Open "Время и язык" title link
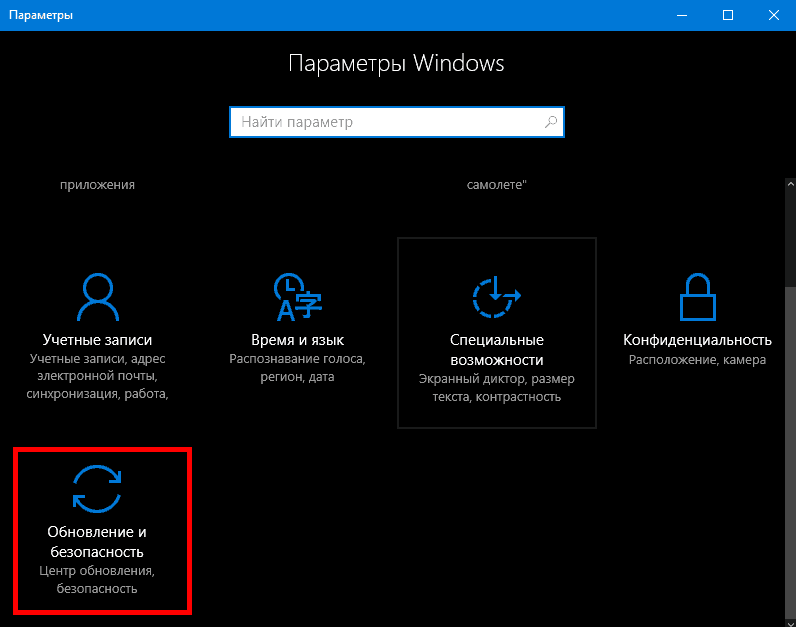796x627 pixels. click(297, 340)
